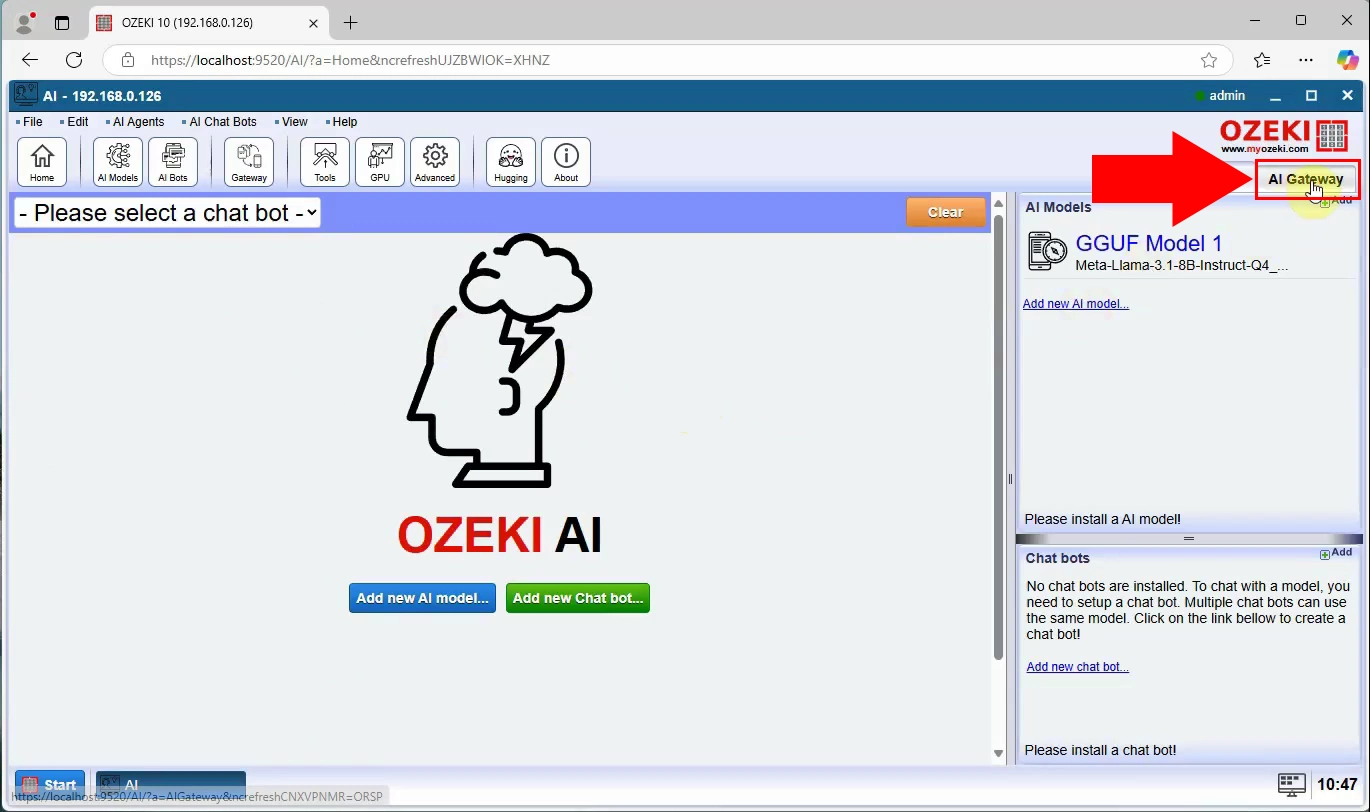
Task: Click the chat area vertical scrollbar
Action: point(998,436)
